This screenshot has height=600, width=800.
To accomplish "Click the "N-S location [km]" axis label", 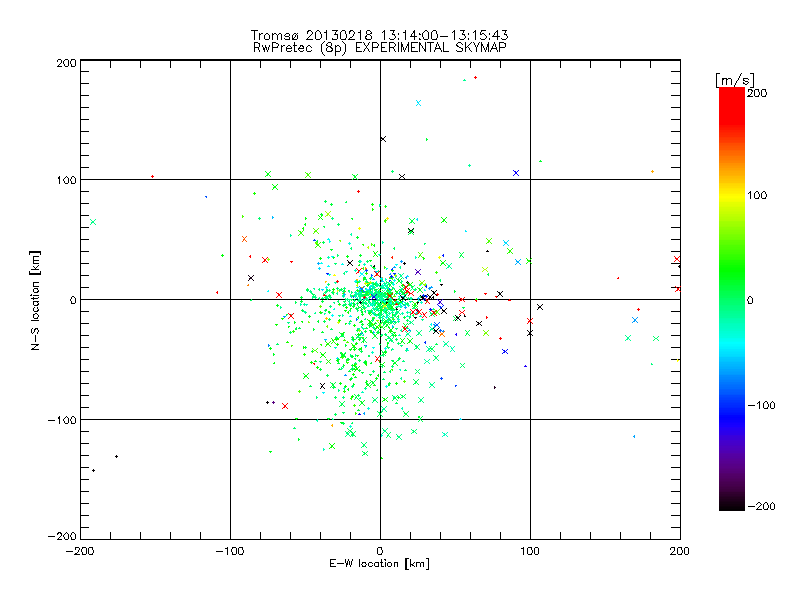I will pyautogui.click(x=35, y=300).
